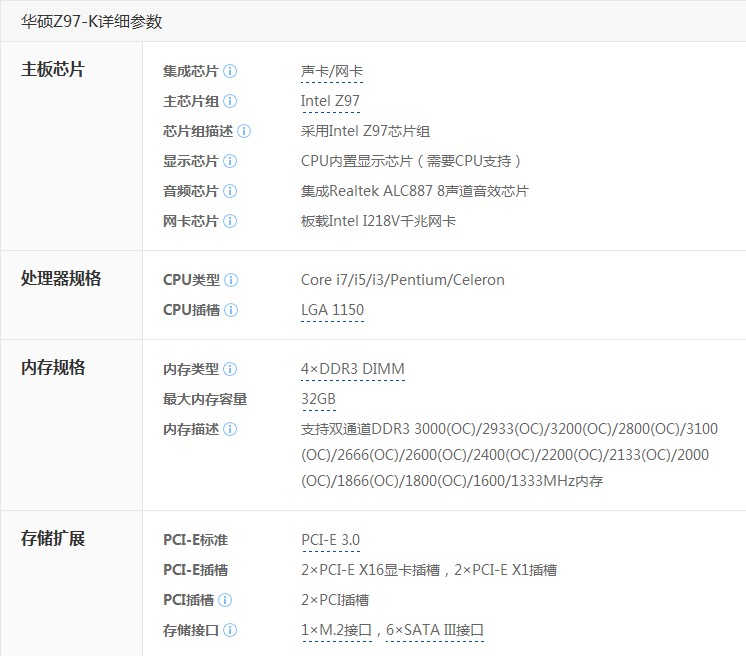This screenshot has height=656, width=746.
Task: Click info icon next to 存储接口
Action: [x=230, y=631]
